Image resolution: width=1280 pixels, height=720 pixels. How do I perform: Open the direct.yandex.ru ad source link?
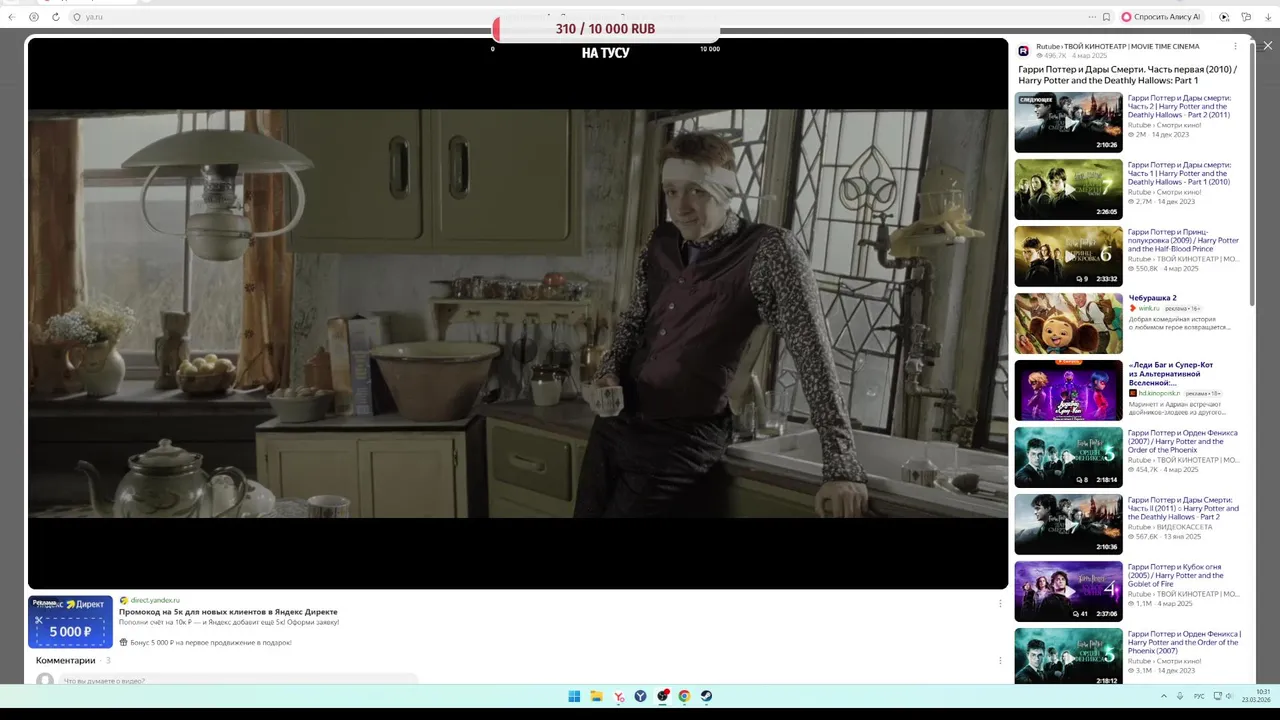tap(155, 600)
